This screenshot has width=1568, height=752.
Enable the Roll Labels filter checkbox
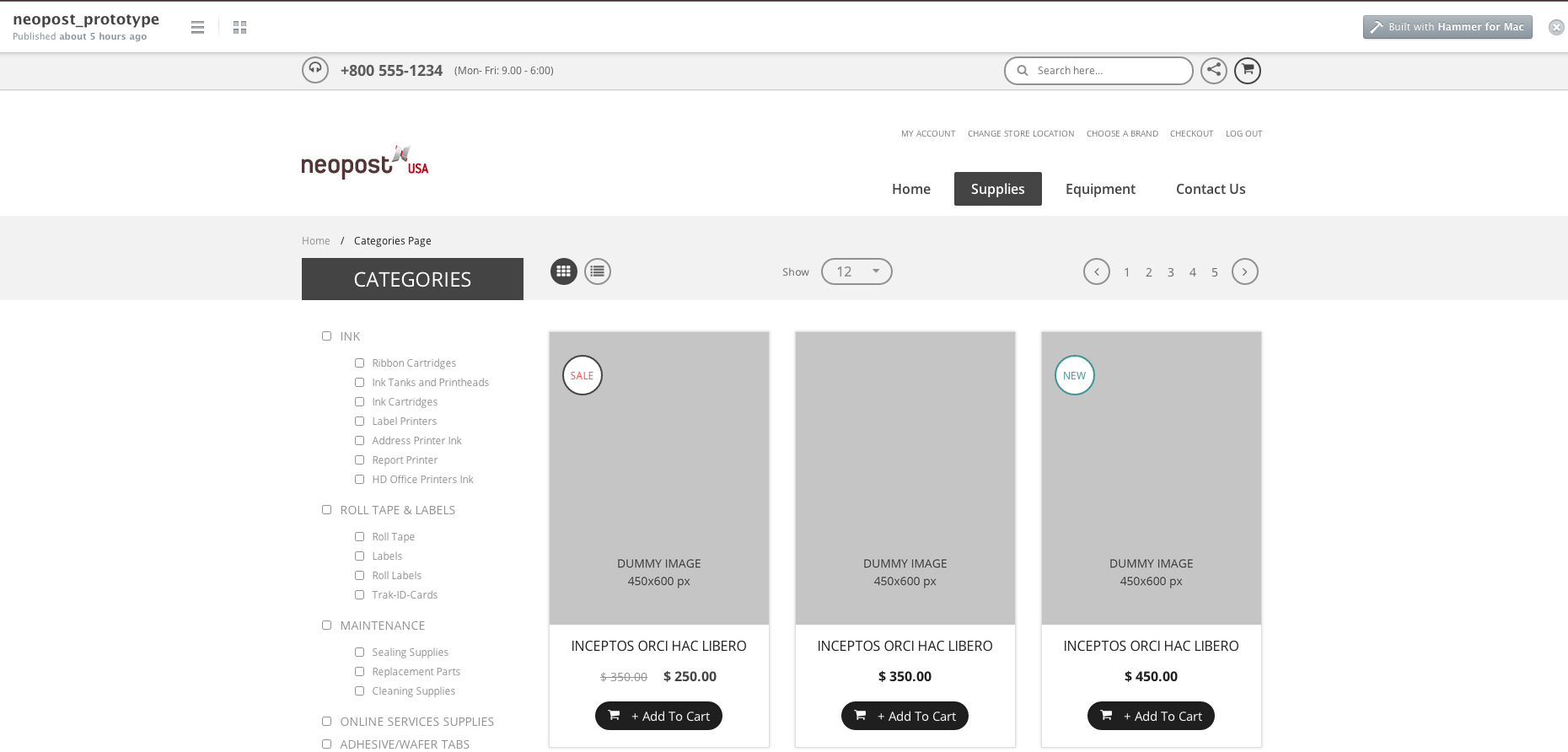click(x=359, y=576)
